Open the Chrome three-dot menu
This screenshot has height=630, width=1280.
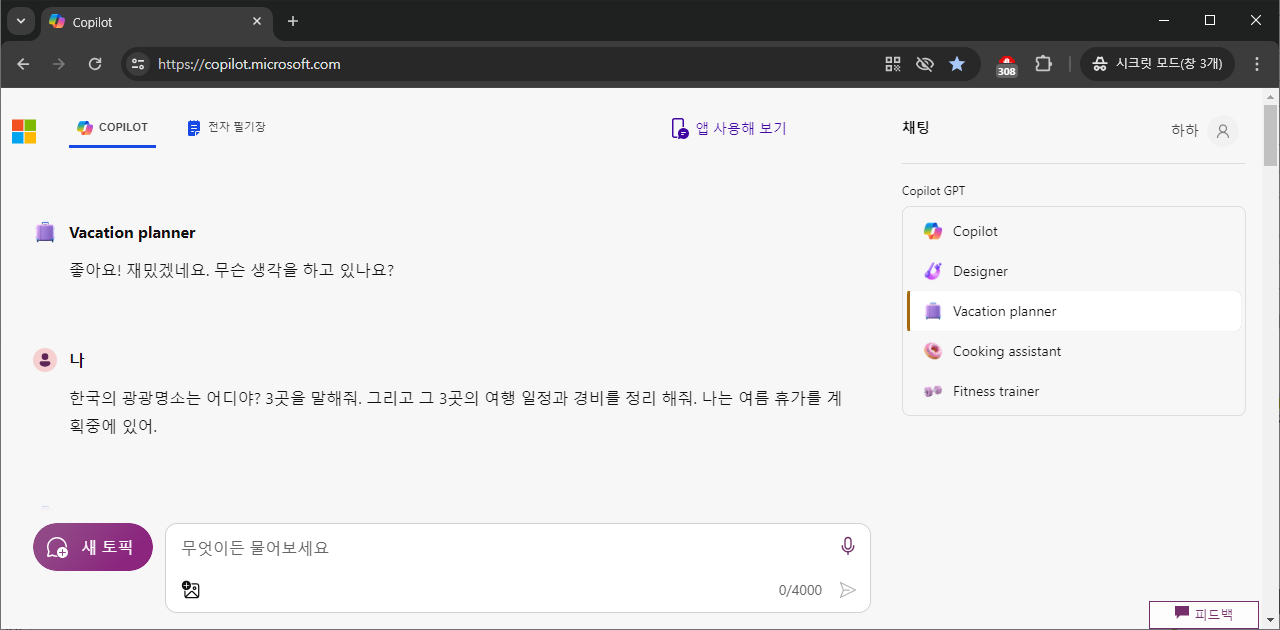coord(1256,64)
